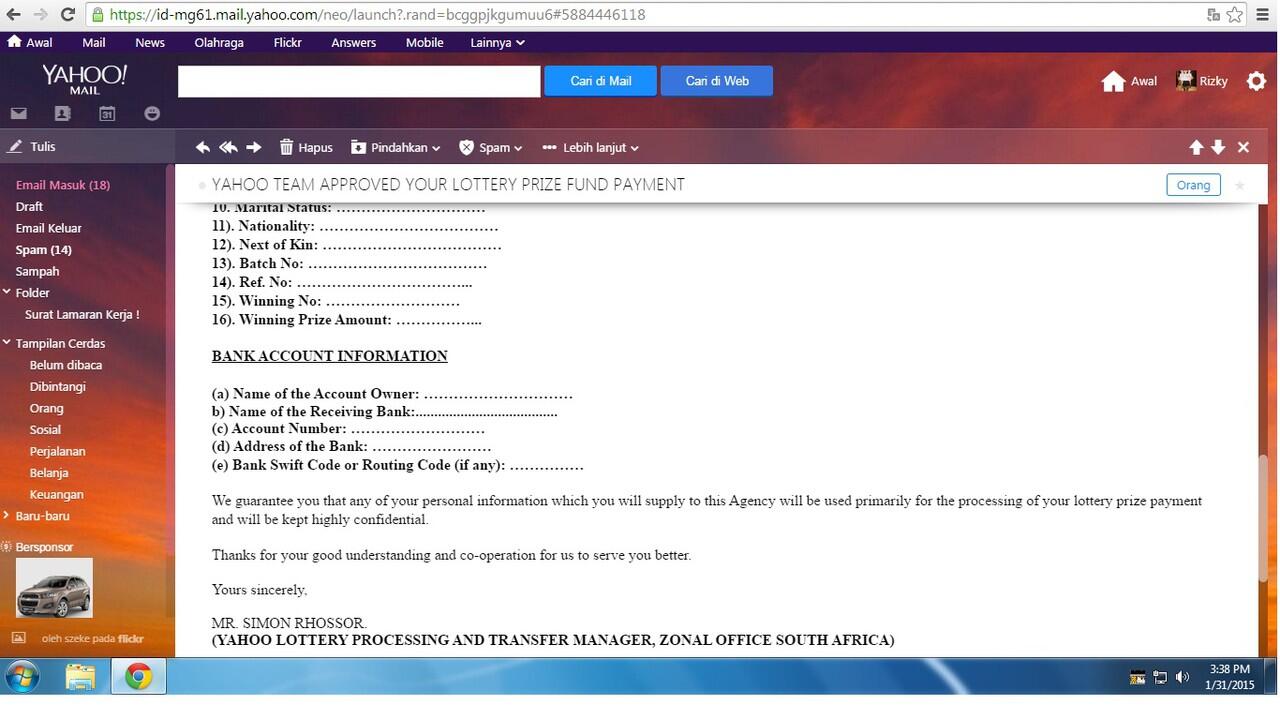Click the Reply All double-arrow icon
The width and height of the screenshot is (1280, 720).
(x=228, y=147)
